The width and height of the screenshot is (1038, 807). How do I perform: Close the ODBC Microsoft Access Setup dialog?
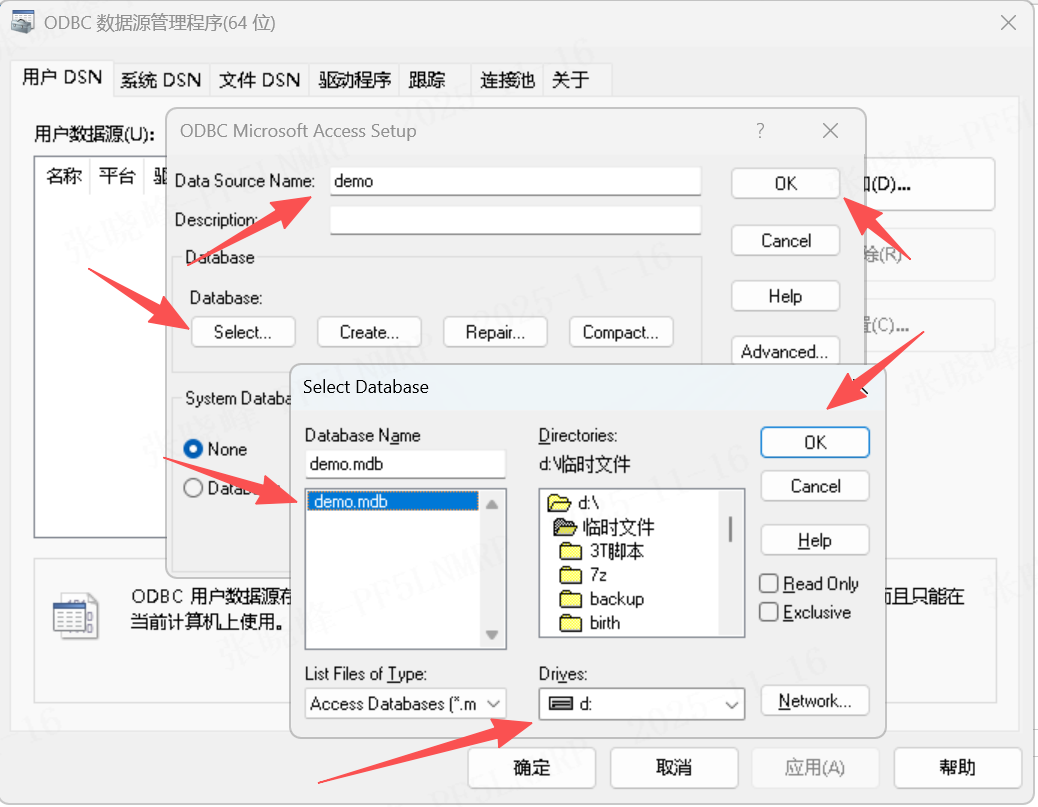click(x=830, y=130)
